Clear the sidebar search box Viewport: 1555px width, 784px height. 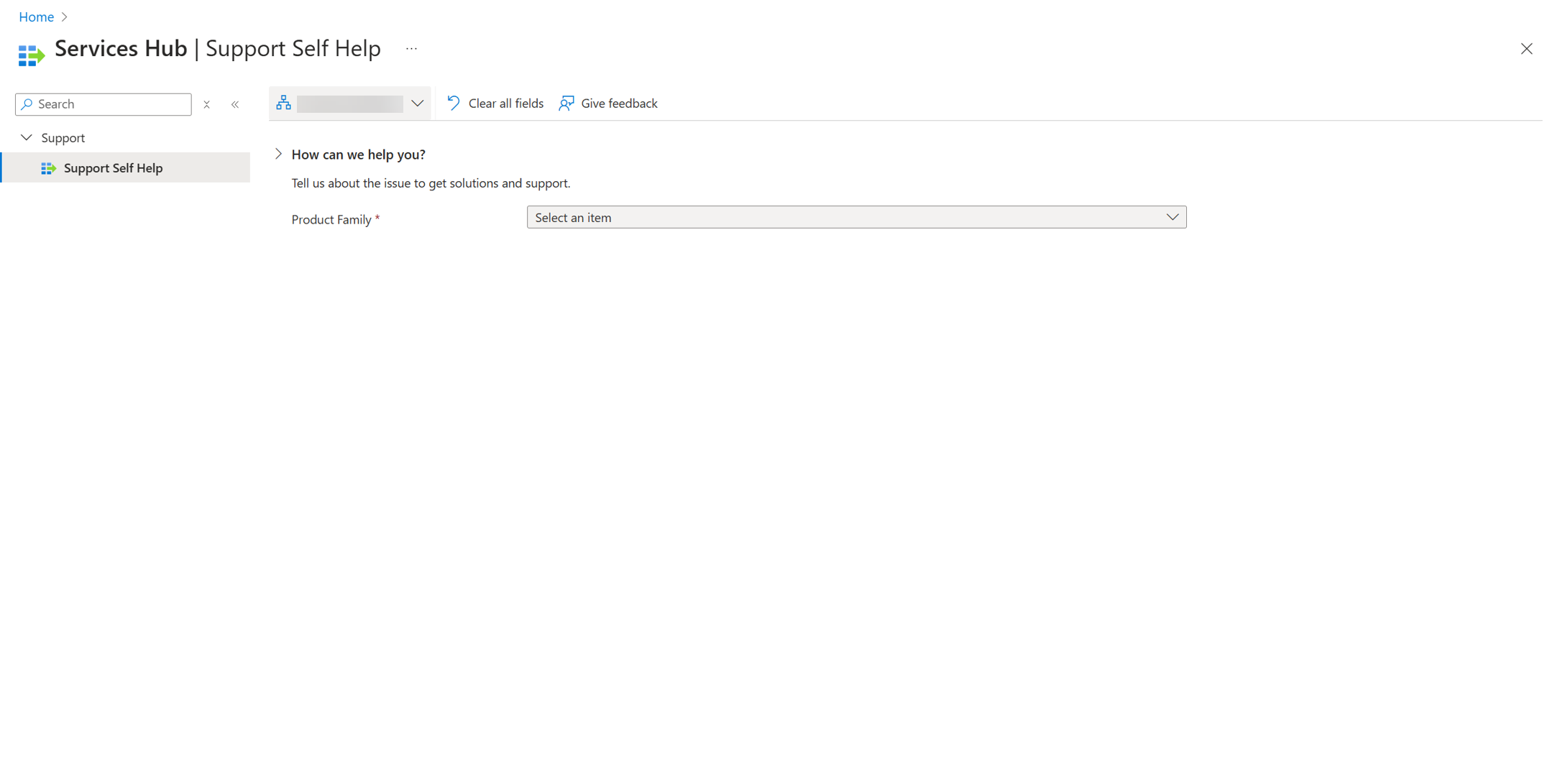point(206,105)
